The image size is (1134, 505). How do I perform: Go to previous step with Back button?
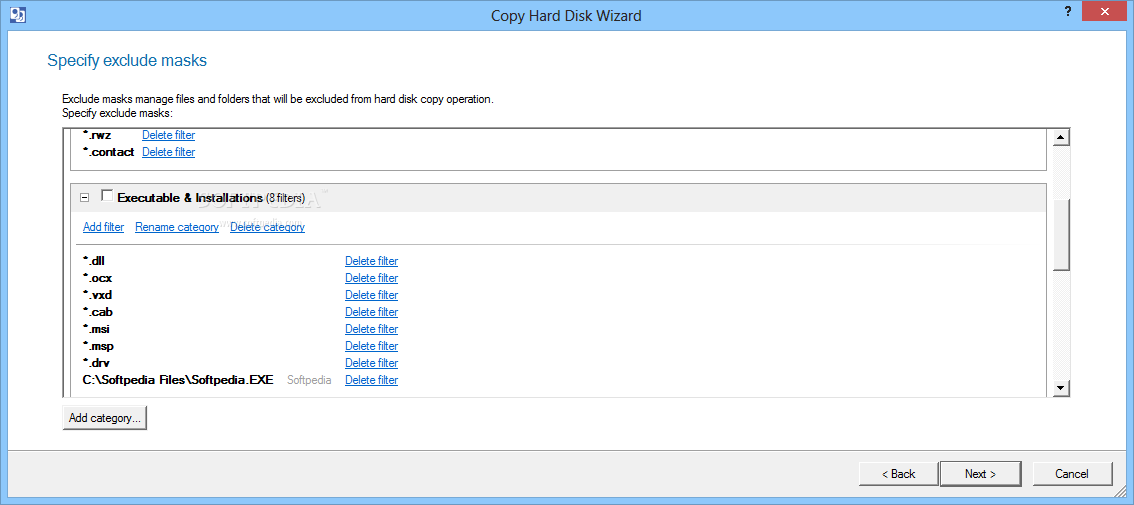pos(898,474)
